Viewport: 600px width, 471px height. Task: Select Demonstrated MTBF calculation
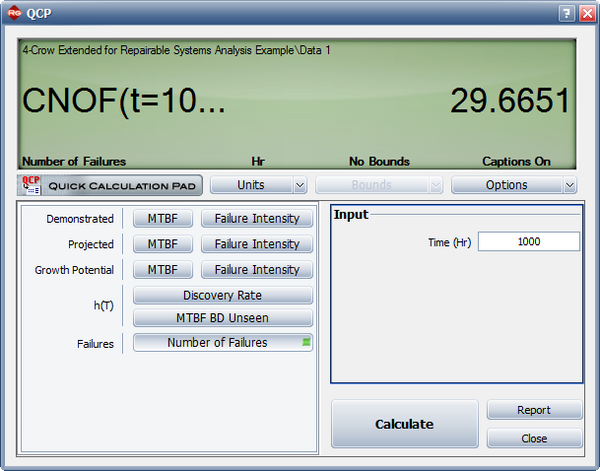(x=164, y=218)
